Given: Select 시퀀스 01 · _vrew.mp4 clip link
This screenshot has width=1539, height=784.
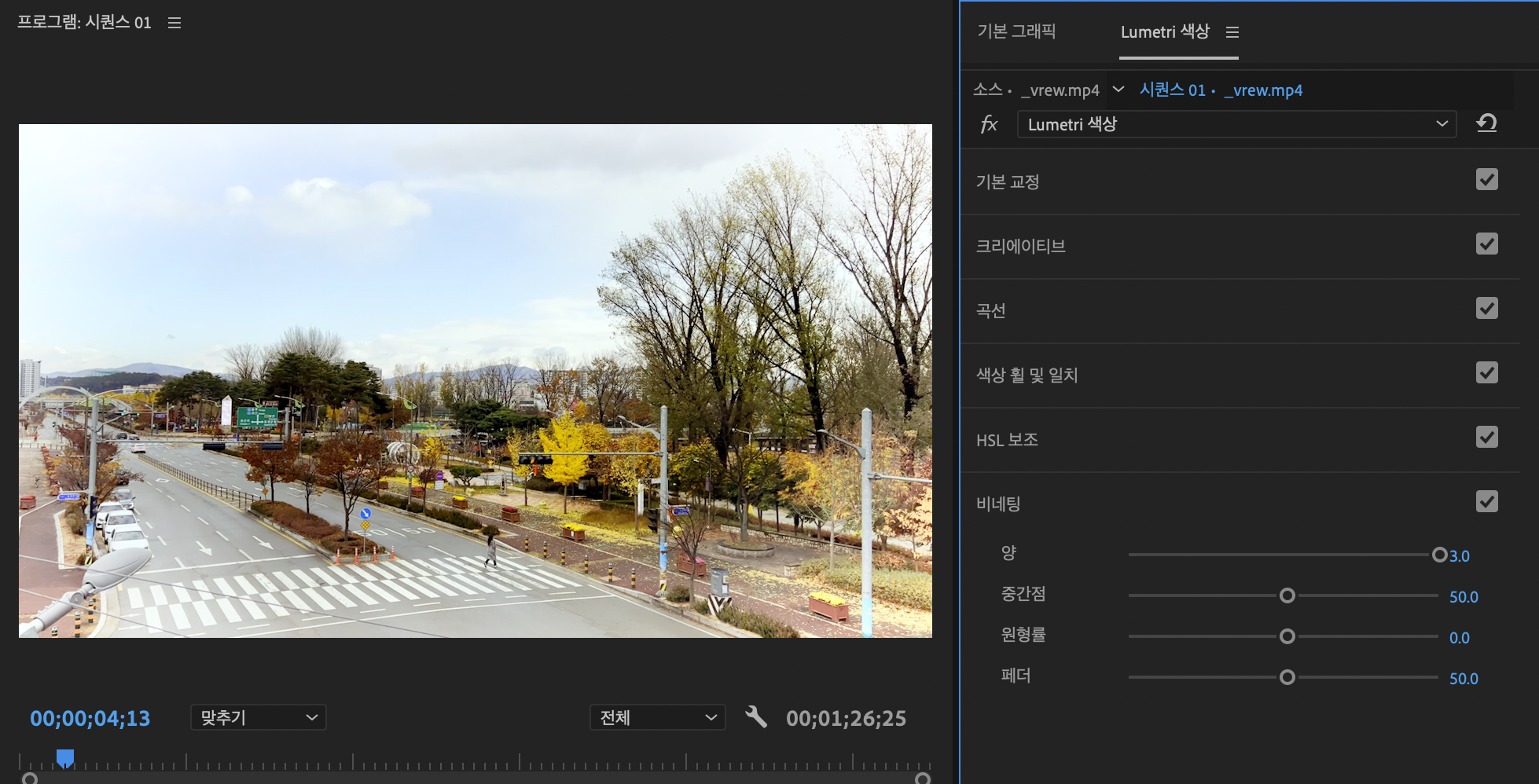Looking at the screenshot, I should tap(1221, 90).
